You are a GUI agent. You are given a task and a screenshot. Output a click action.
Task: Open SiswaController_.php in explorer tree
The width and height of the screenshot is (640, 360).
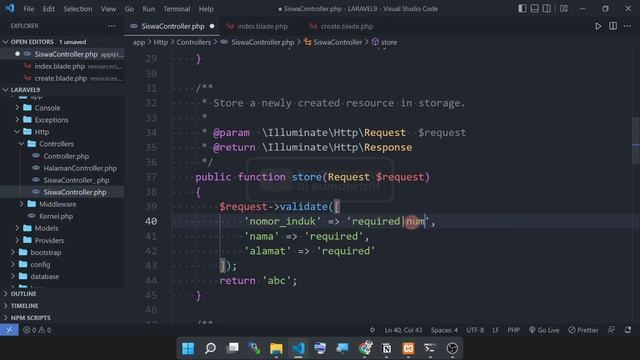point(62,180)
